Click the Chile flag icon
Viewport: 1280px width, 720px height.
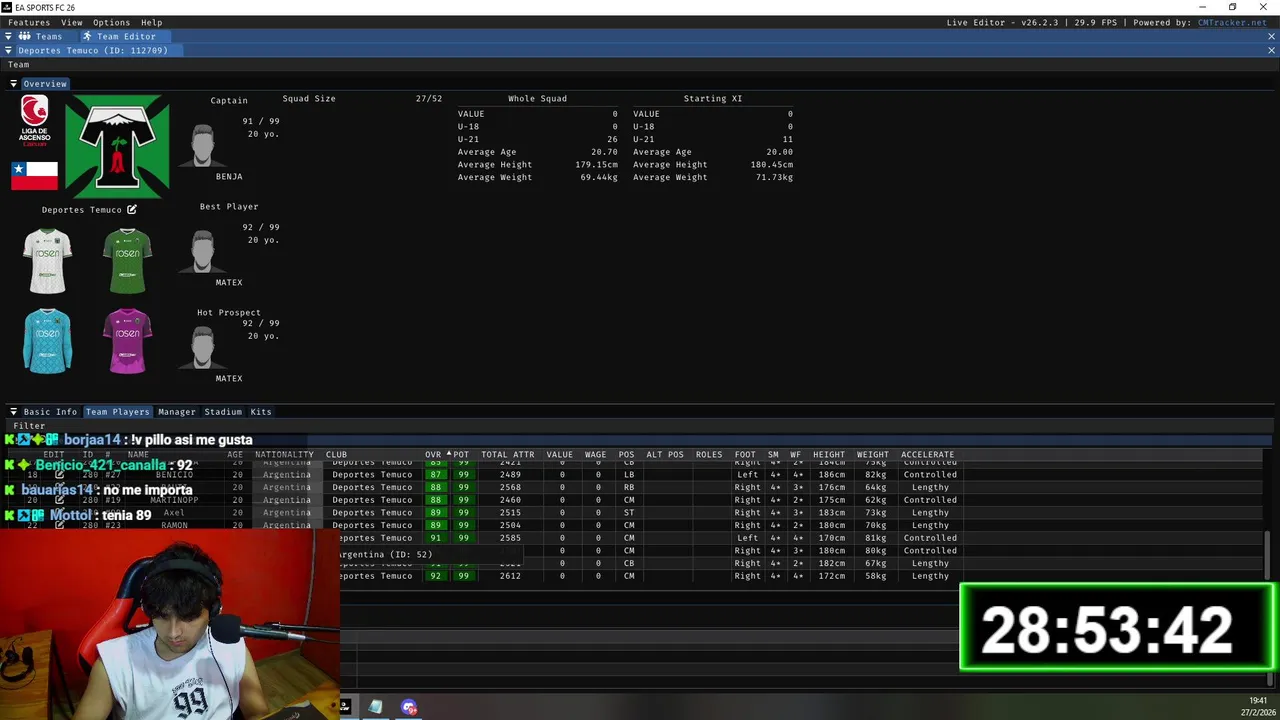(35, 175)
